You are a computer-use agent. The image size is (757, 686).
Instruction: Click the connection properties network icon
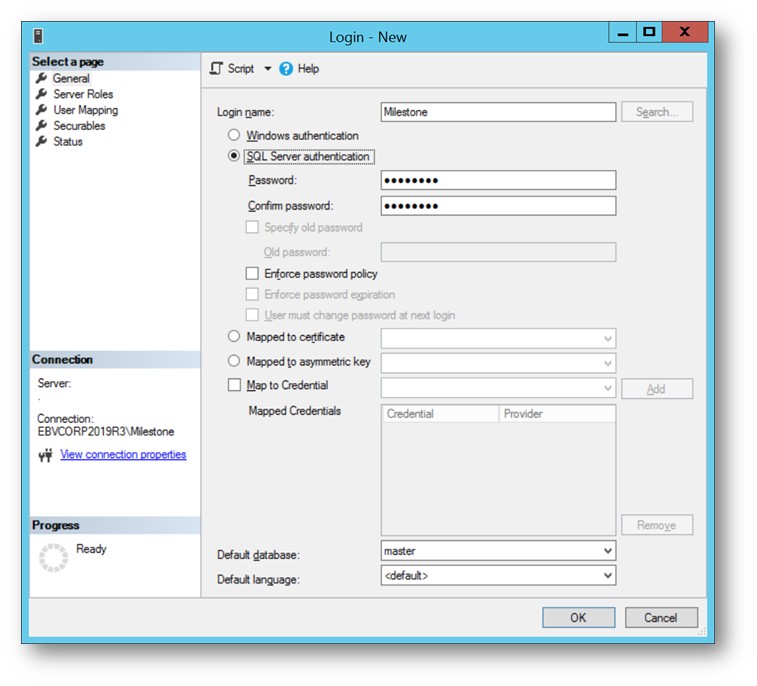[x=45, y=455]
